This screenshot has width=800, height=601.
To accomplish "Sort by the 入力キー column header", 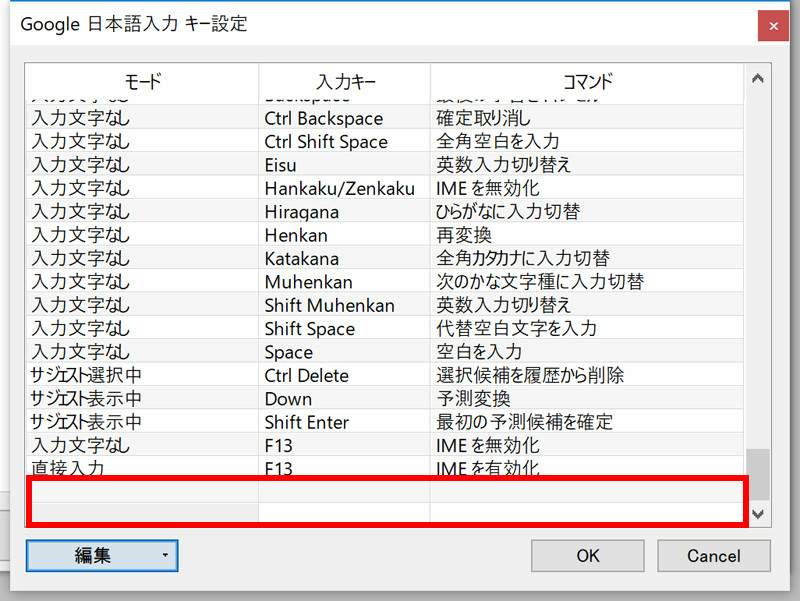I will (345, 82).
